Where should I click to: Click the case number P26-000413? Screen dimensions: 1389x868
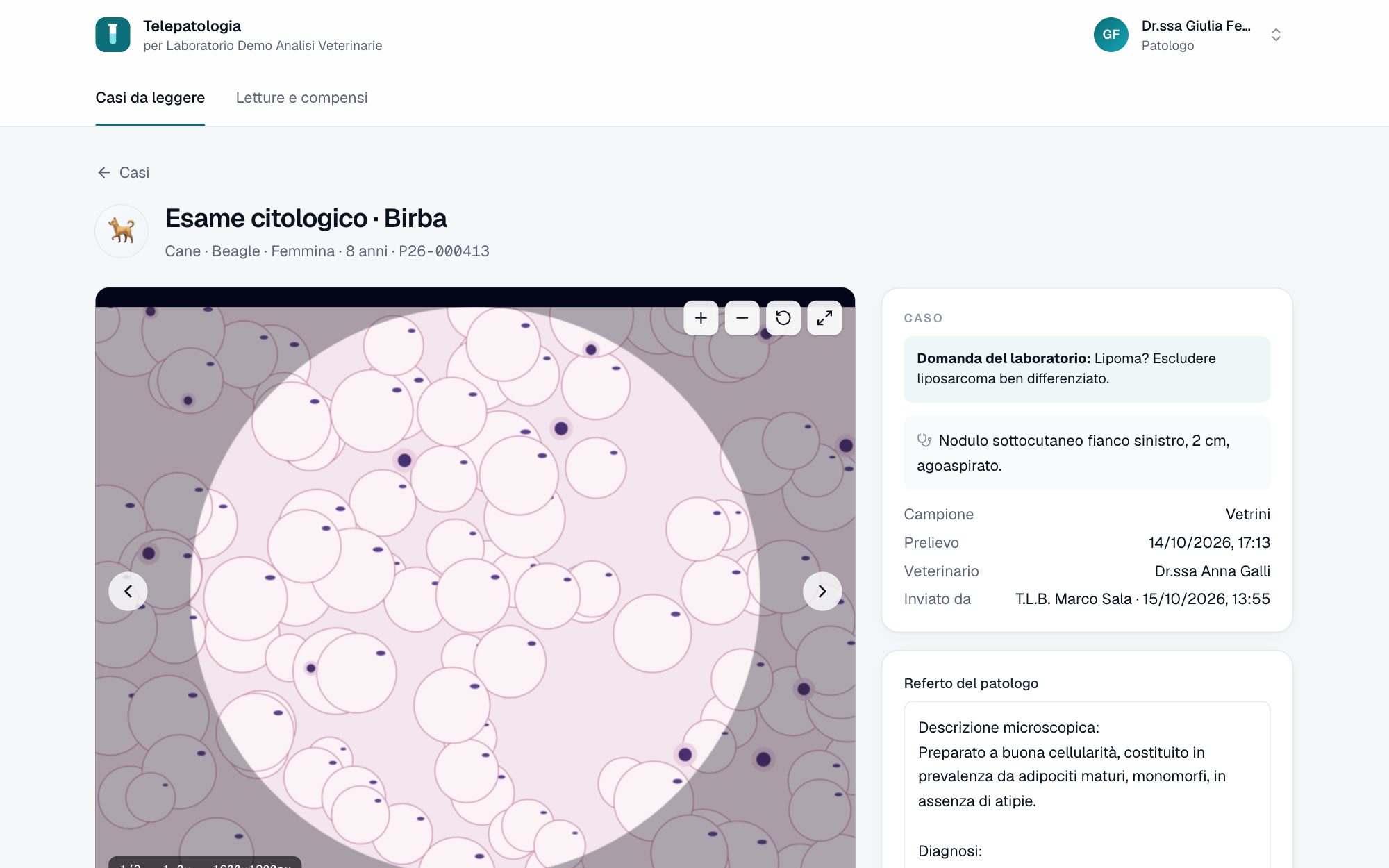444,251
